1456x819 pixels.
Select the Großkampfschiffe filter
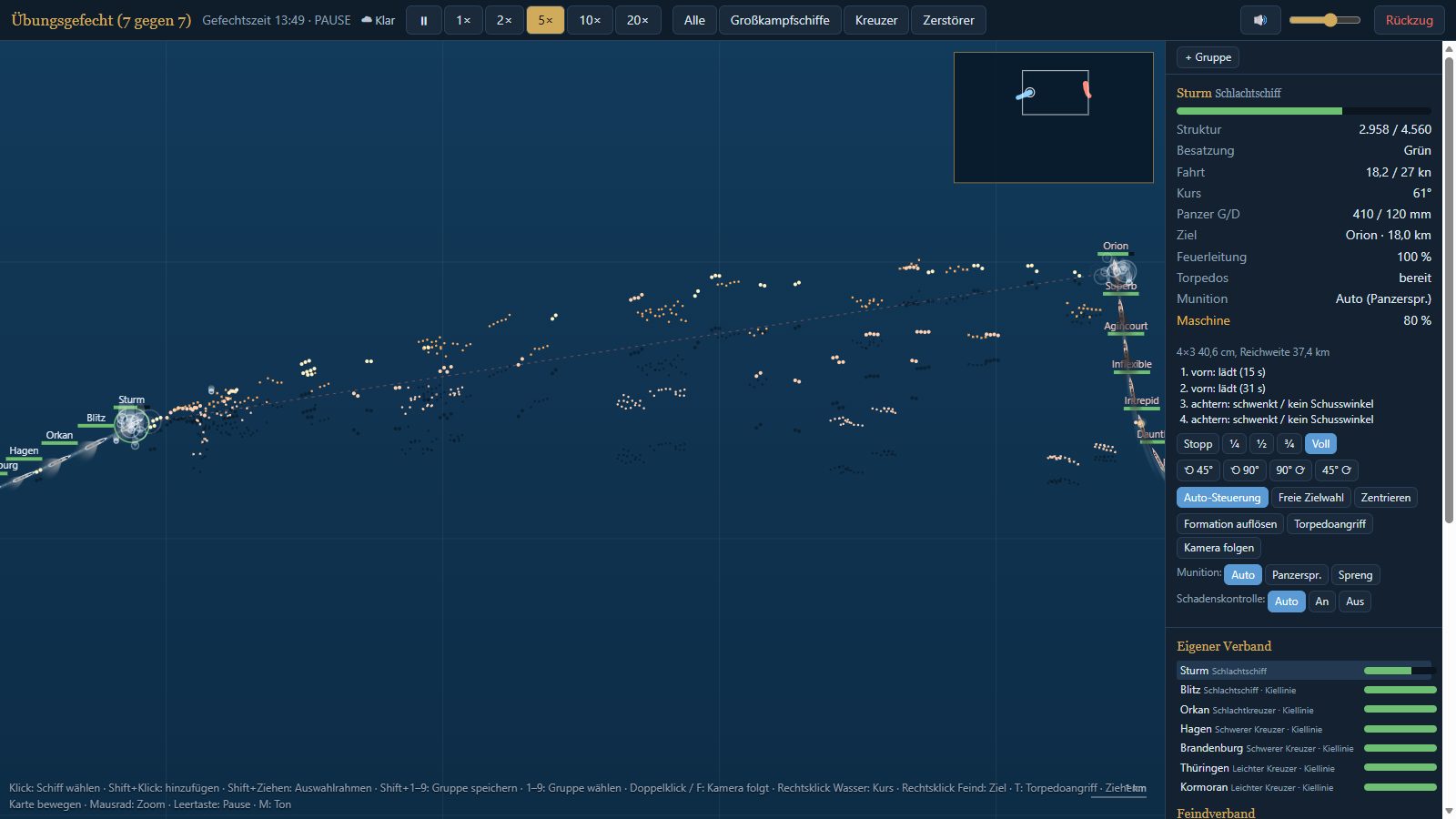point(780,20)
